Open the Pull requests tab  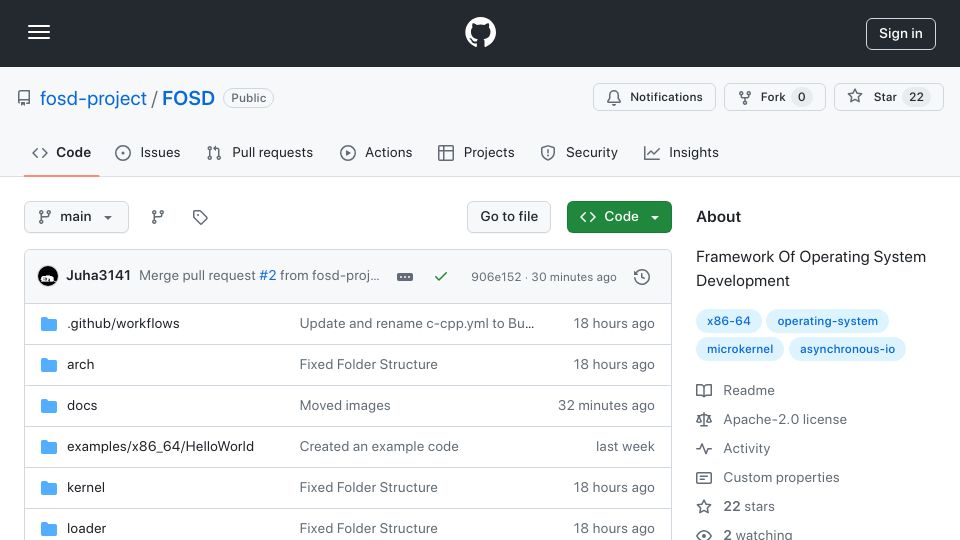click(x=260, y=152)
